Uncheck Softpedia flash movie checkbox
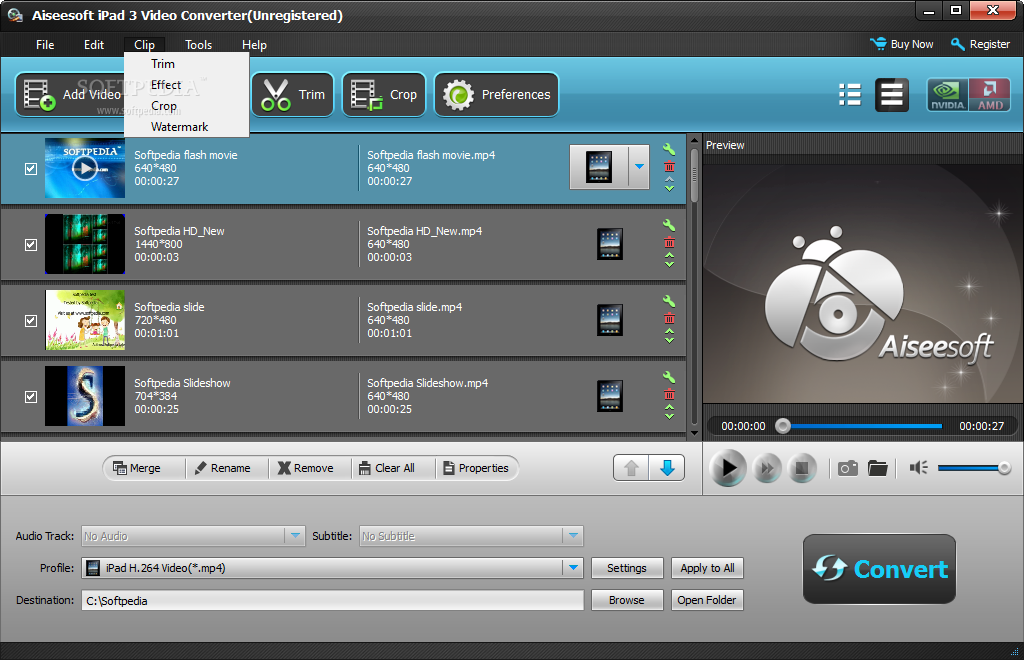The width and height of the screenshot is (1024, 660). 31,169
